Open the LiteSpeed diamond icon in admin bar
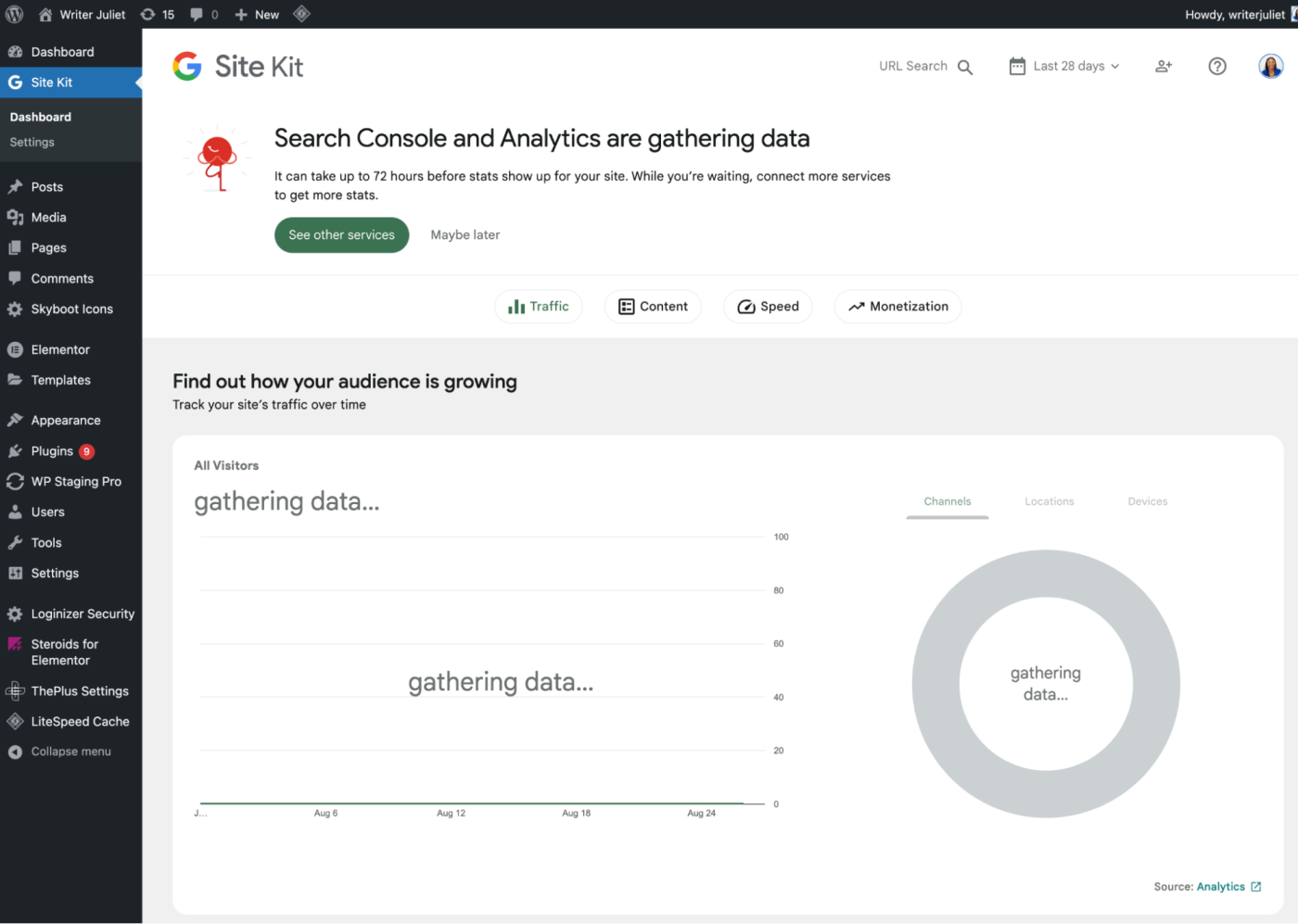Viewport: 1298px width, 924px height. coord(301,13)
